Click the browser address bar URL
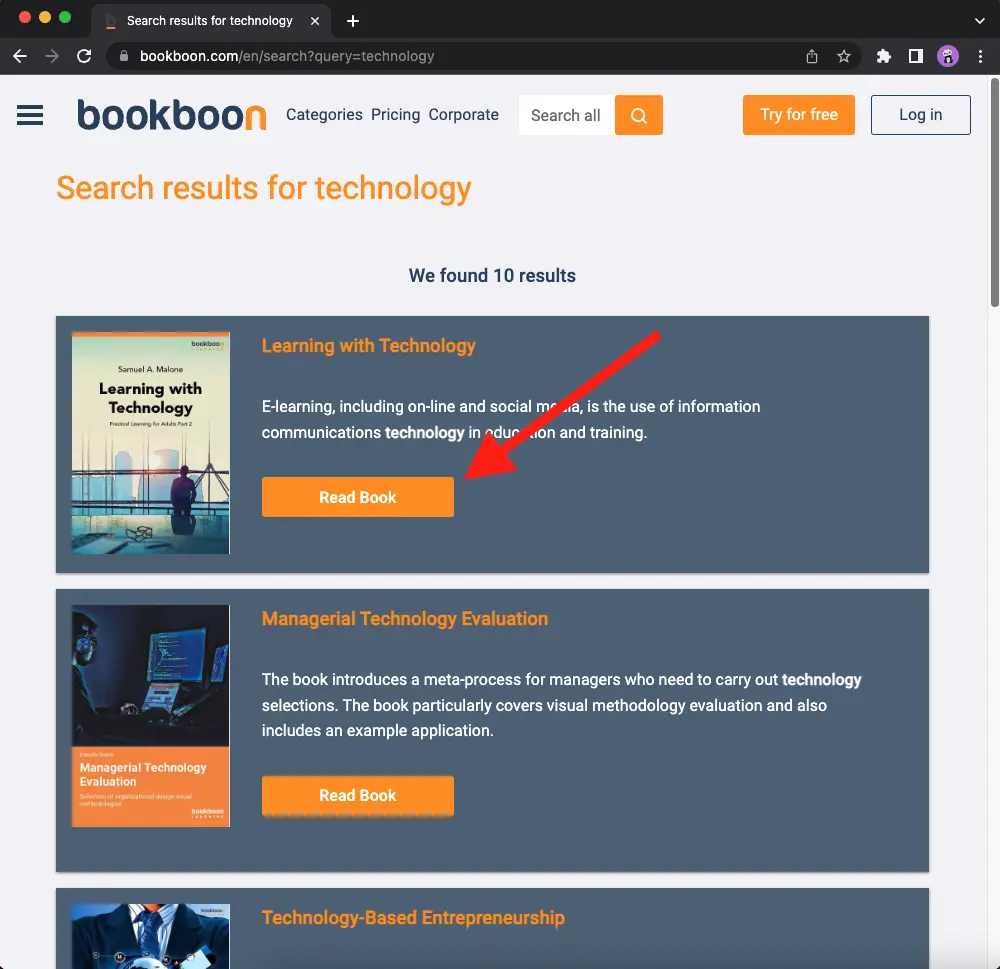Viewport: 1000px width, 969px height. [287, 56]
